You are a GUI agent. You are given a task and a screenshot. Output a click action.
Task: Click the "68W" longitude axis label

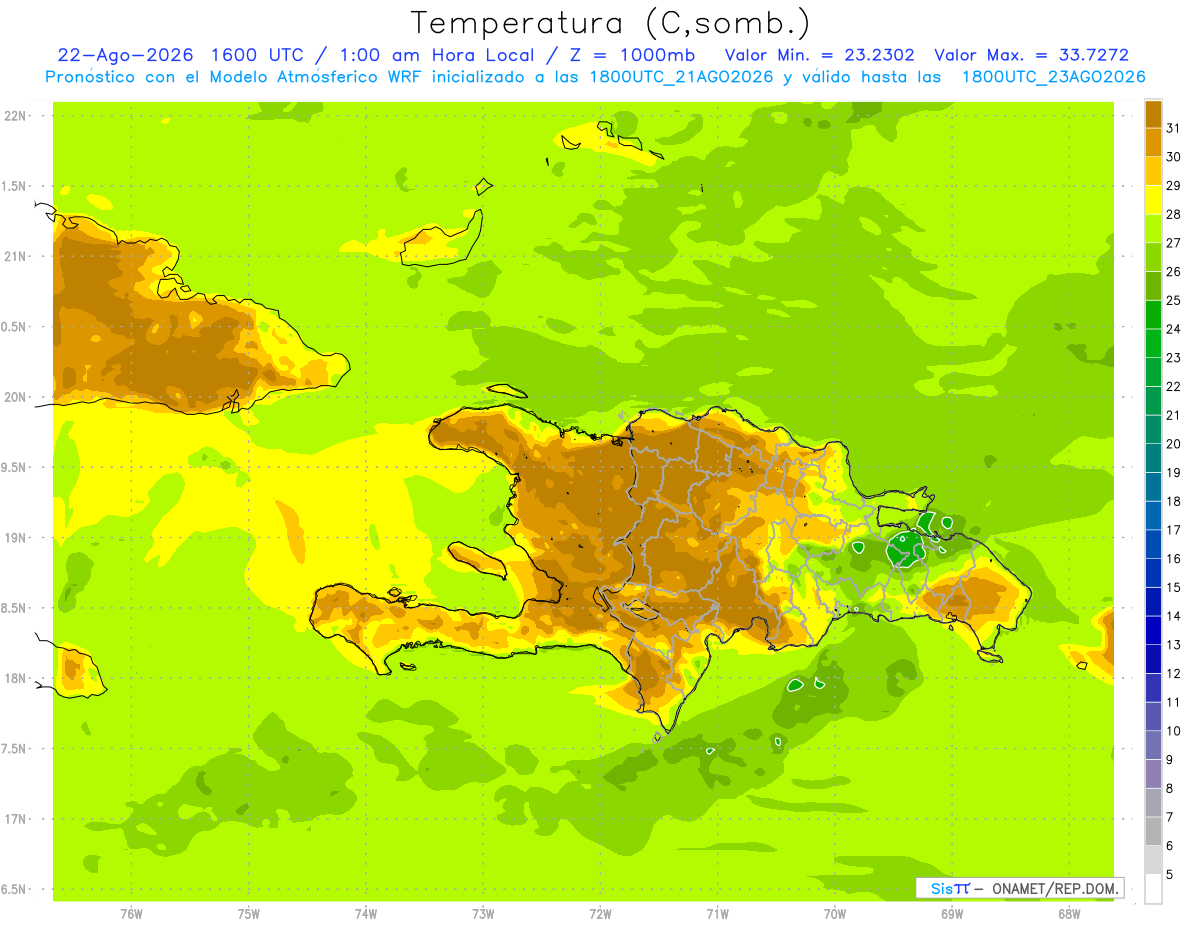1069,914
